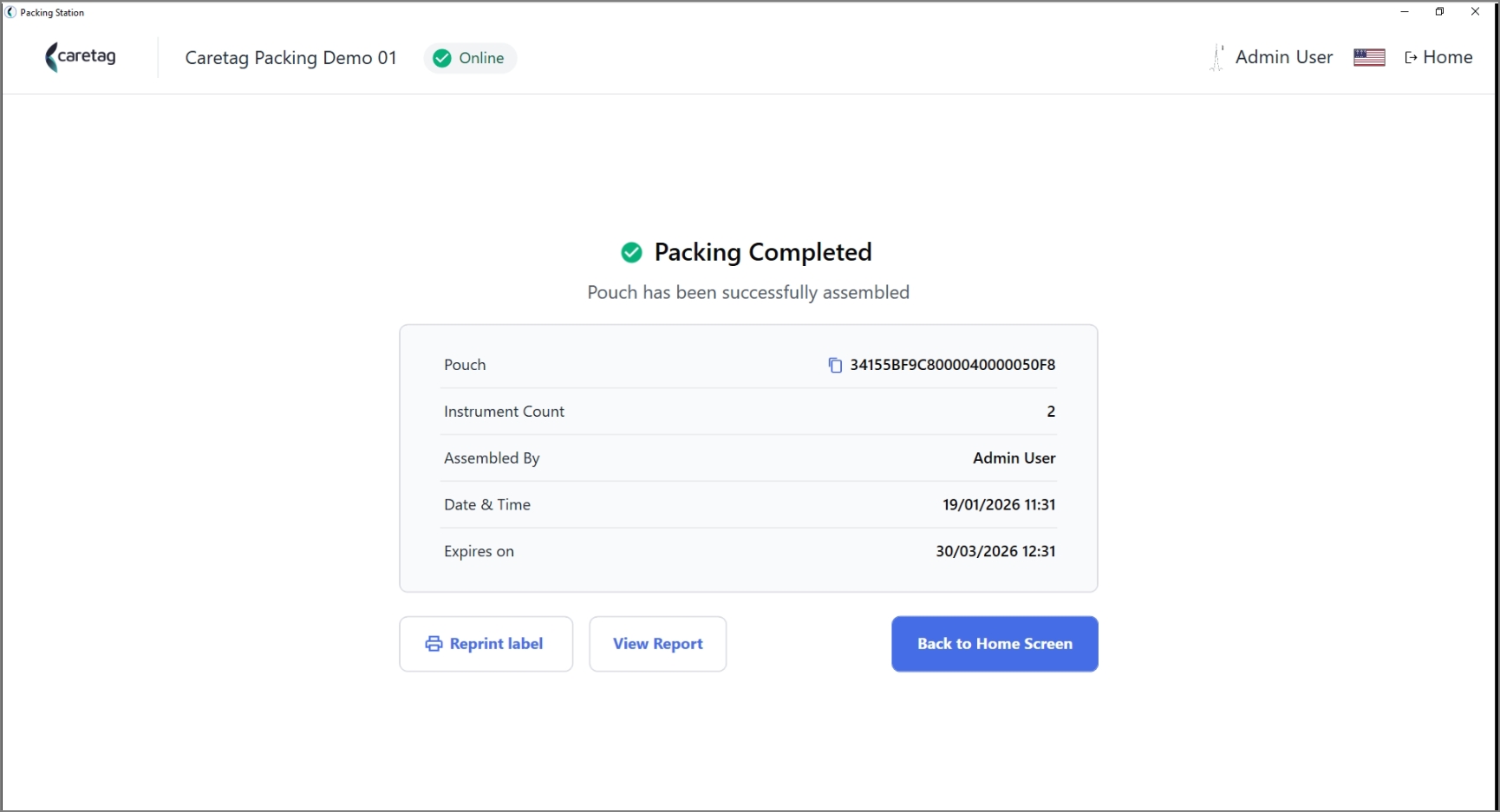
Task: Copy the pouch ID using the clipboard icon
Action: click(x=835, y=365)
